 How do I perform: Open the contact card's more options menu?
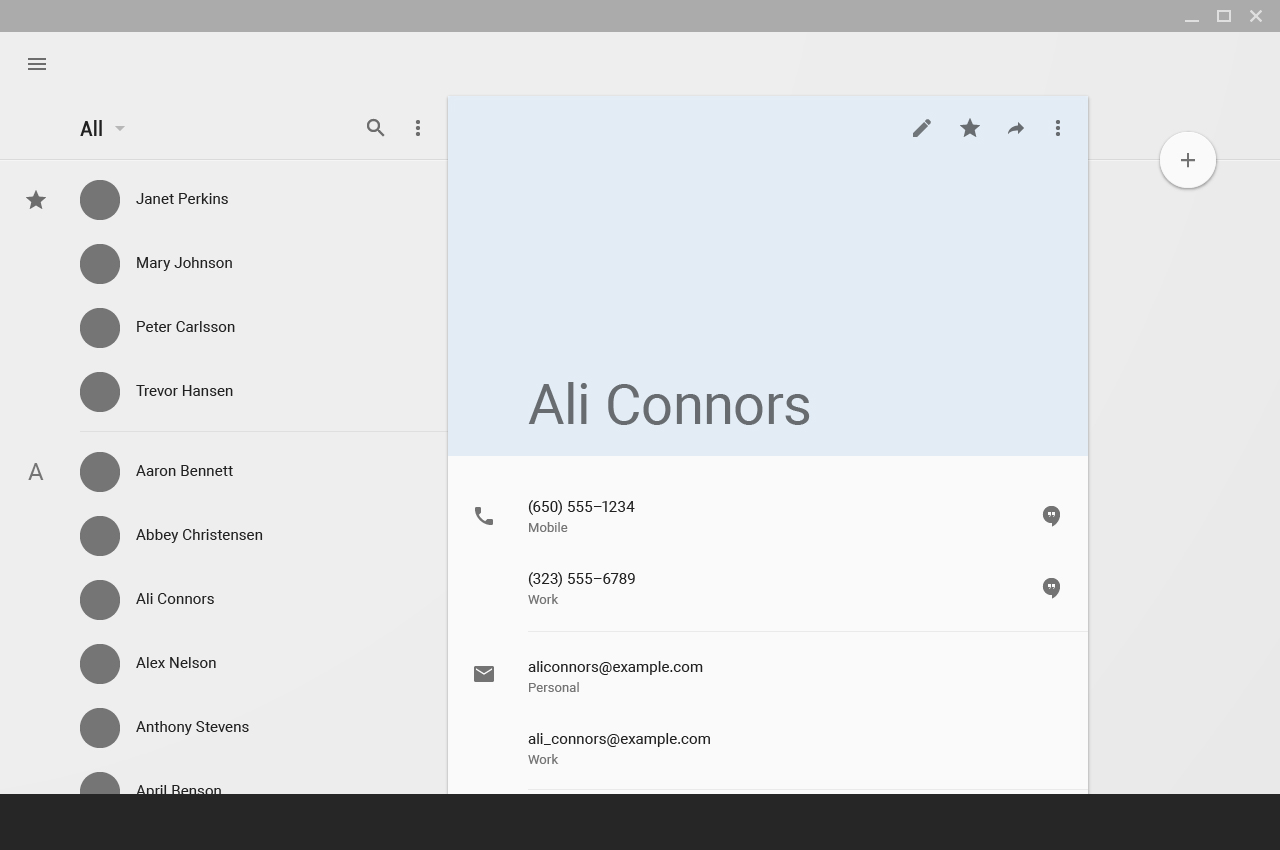(x=1057, y=128)
